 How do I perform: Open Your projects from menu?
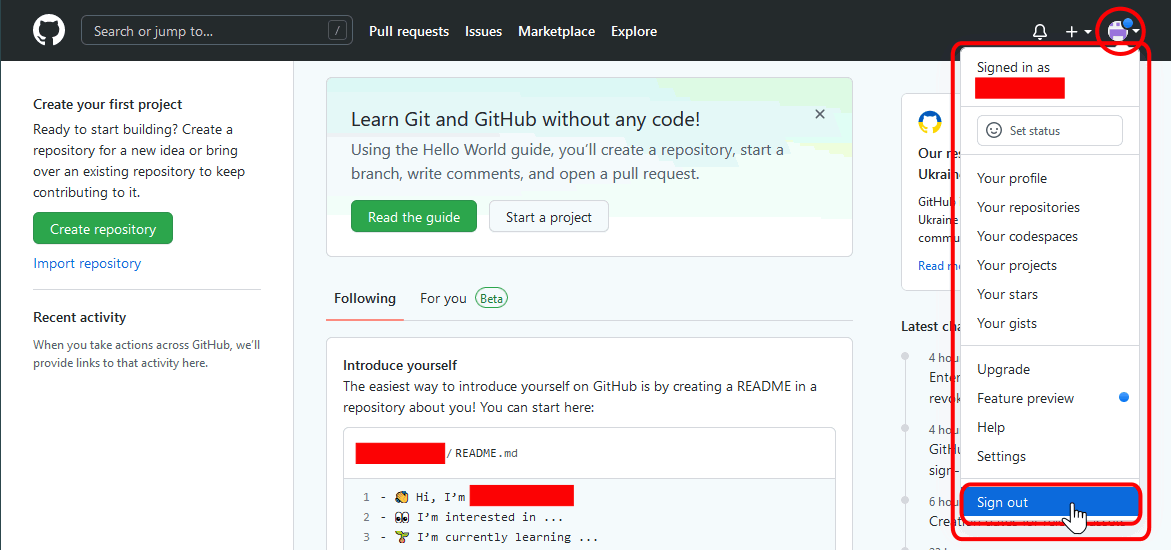click(x=1049, y=265)
